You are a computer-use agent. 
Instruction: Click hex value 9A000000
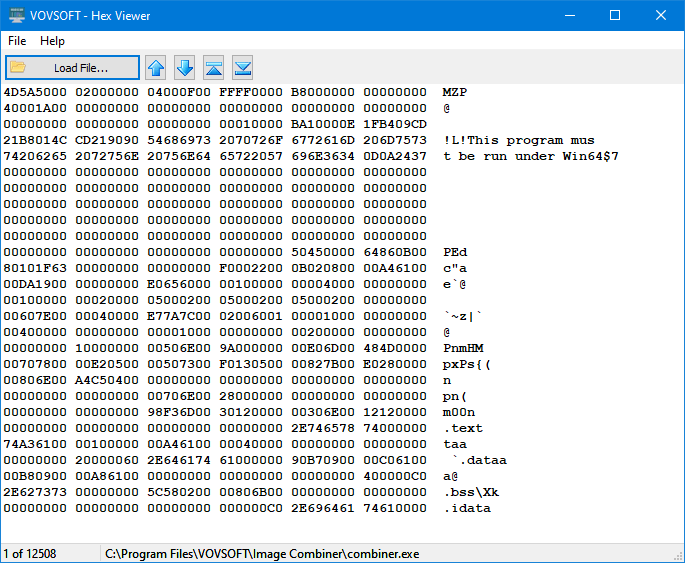(251, 348)
